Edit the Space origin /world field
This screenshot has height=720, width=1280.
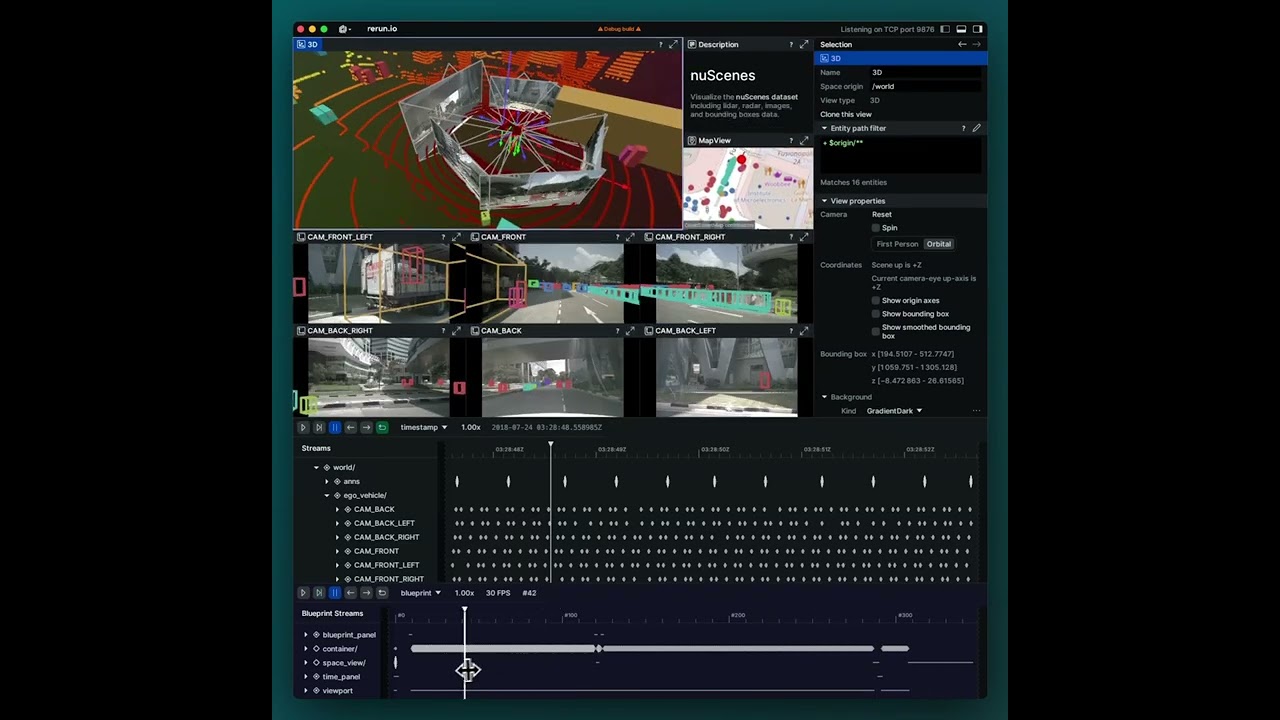point(925,87)
